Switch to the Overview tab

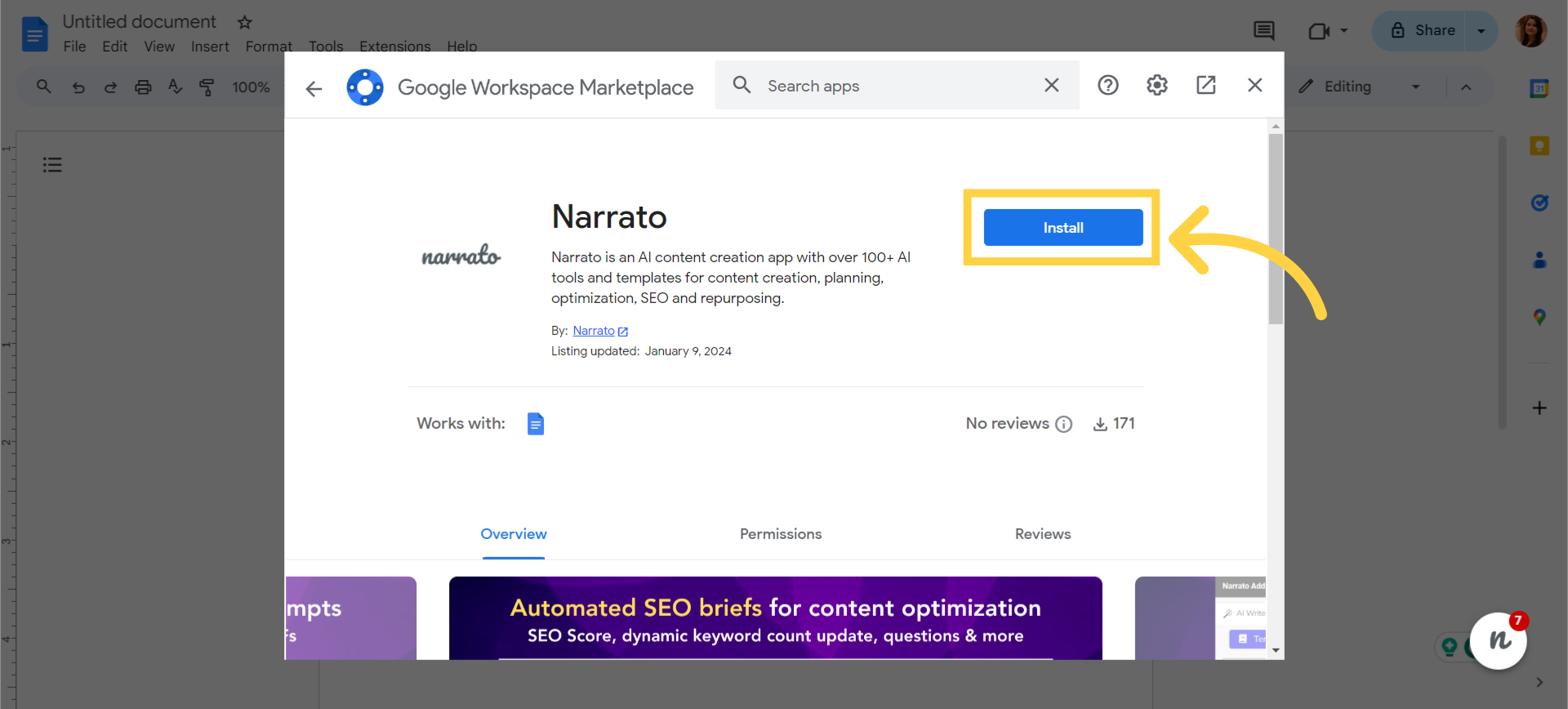[514, 534]
